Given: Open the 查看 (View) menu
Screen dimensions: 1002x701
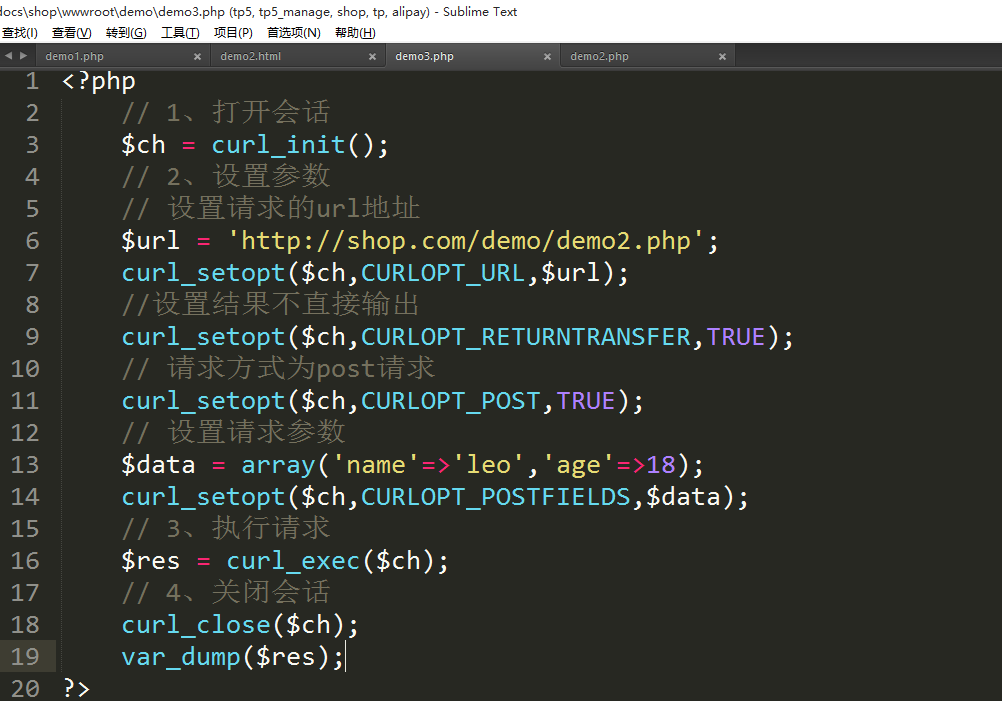Looking at the screenshot, I should tap(71, 33).
